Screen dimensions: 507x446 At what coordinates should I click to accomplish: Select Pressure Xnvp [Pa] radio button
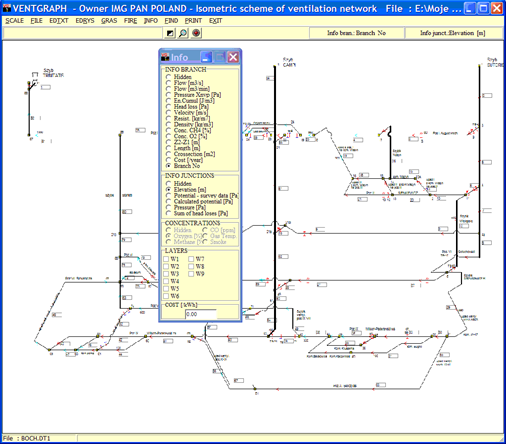click(168, 95)
